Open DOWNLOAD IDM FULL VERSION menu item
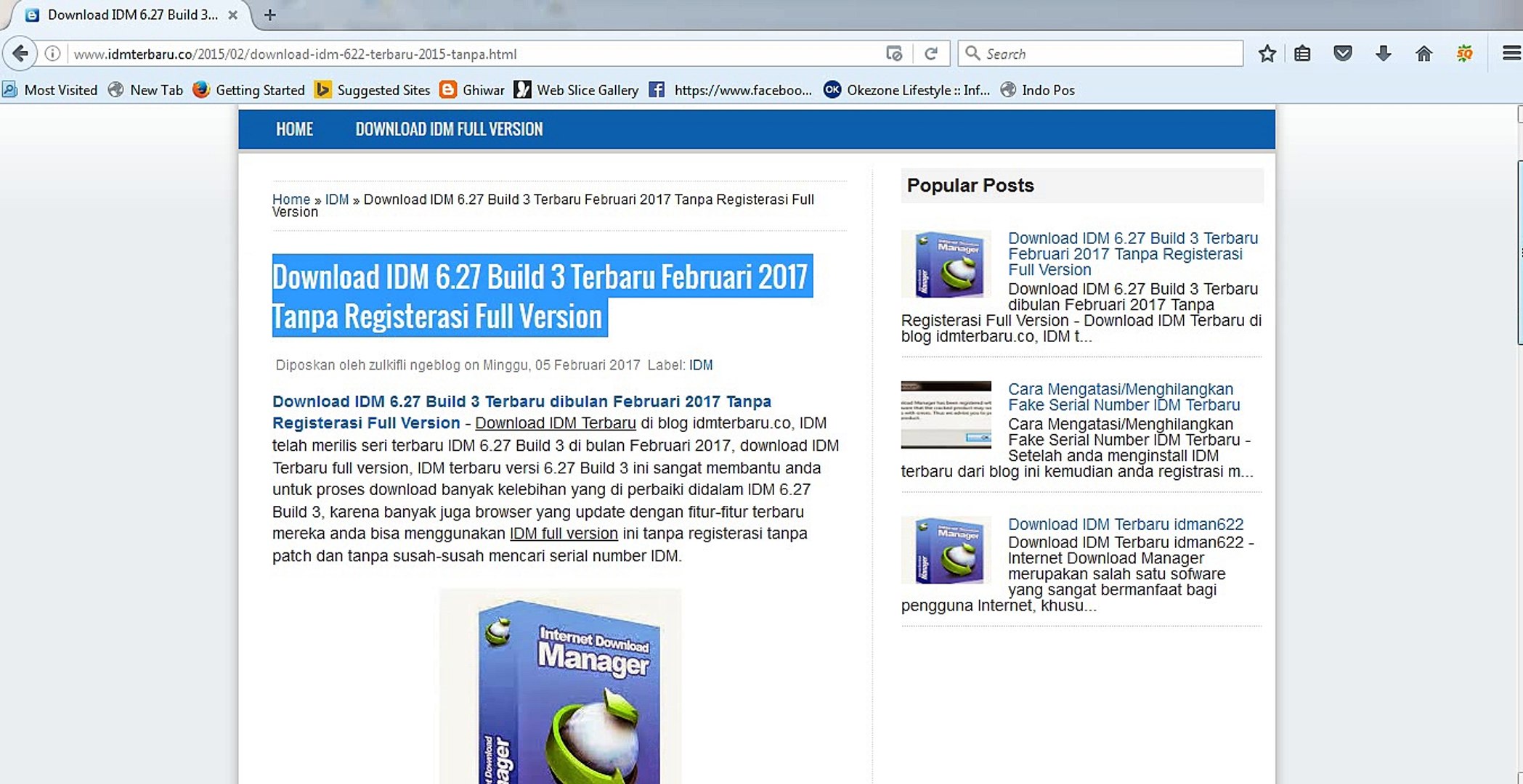This screenshot has width=1523, height=784. pyautogui.click(x=449, y=129)
